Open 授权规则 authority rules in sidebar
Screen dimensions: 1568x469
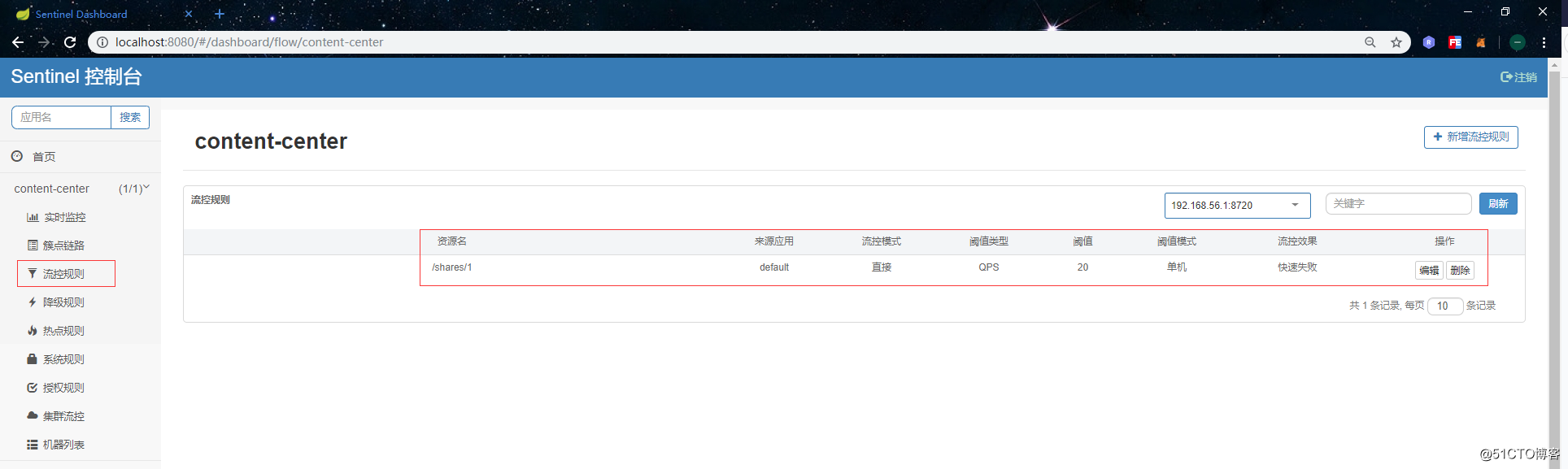click(63, 388)
